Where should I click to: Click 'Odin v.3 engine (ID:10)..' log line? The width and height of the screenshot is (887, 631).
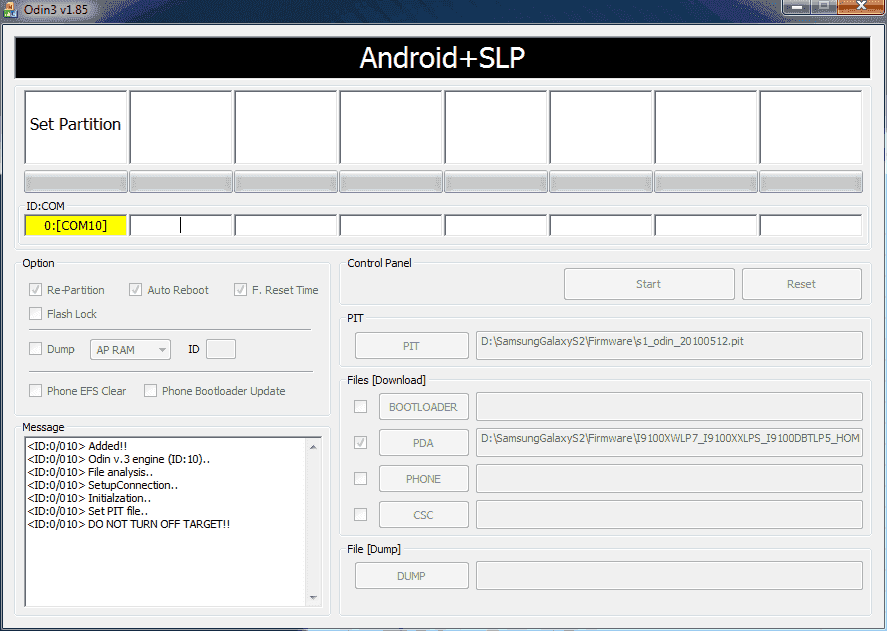pos(119,459)
